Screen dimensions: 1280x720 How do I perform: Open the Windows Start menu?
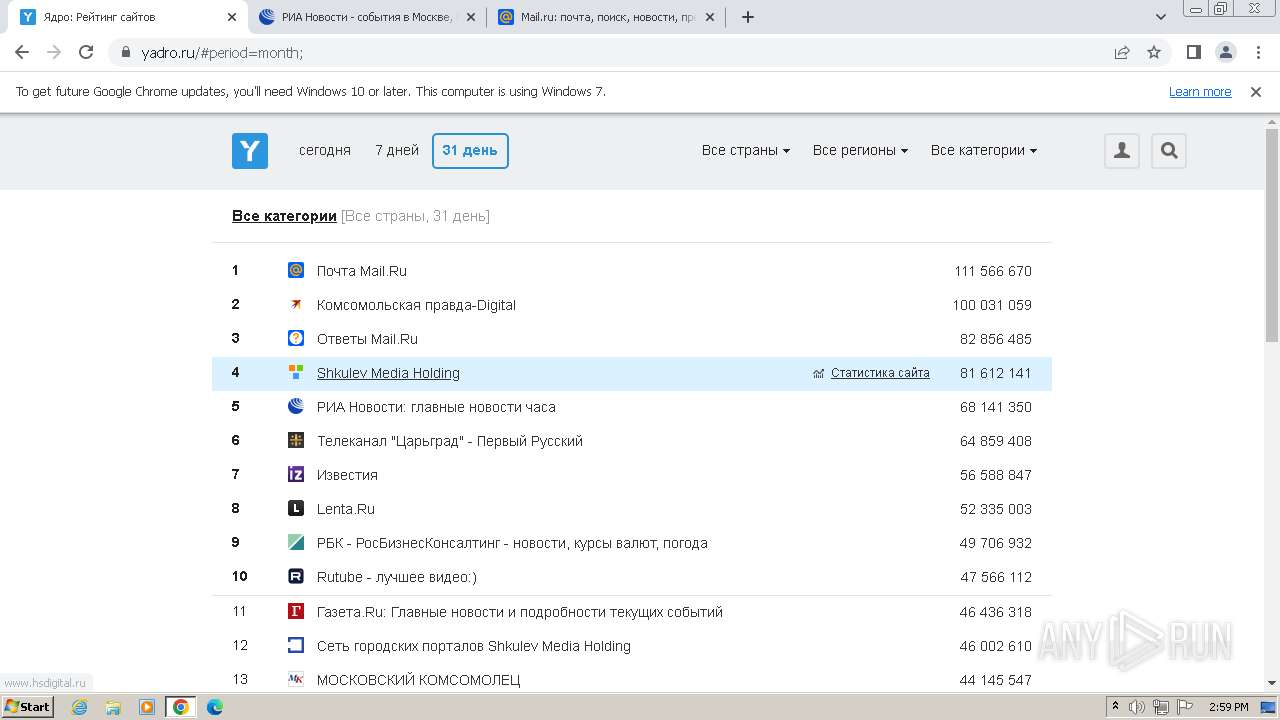27,707
